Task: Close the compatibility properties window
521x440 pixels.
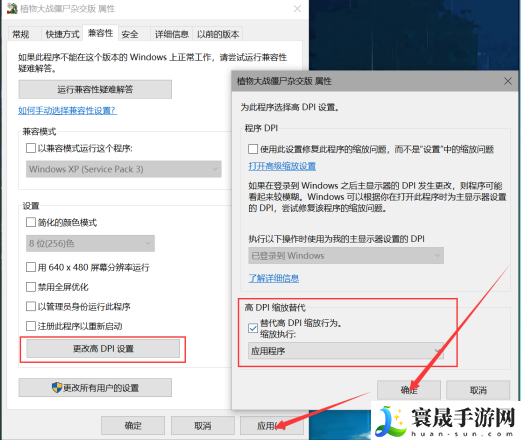Action: coord(297,9)
